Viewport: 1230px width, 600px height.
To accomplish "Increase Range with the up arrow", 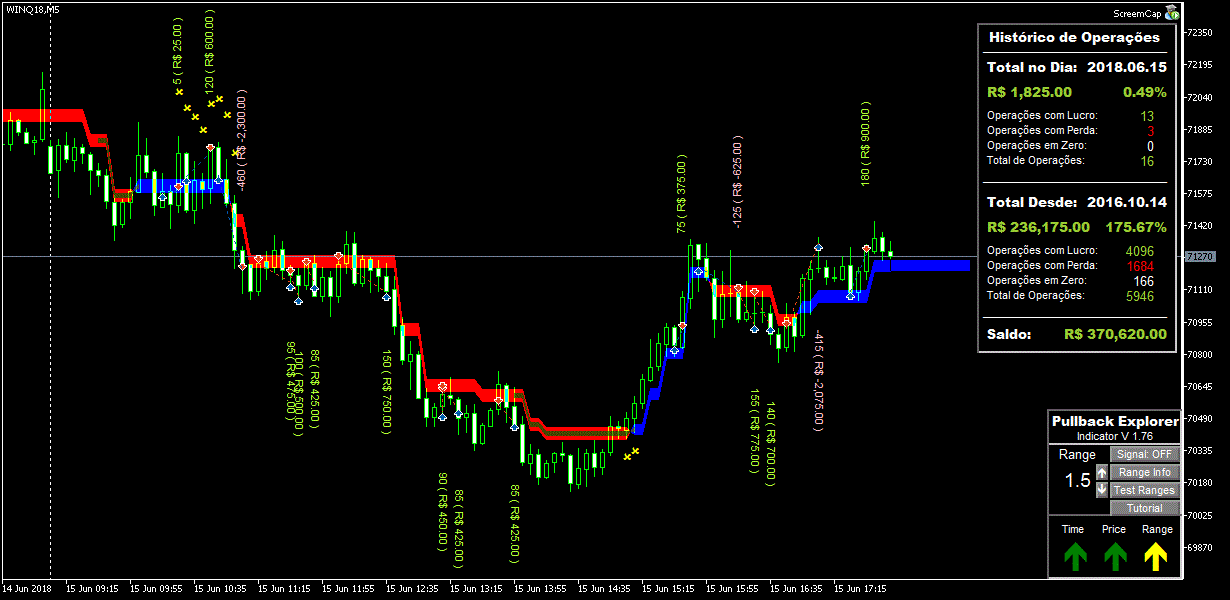I will (x=1102, y=473).
